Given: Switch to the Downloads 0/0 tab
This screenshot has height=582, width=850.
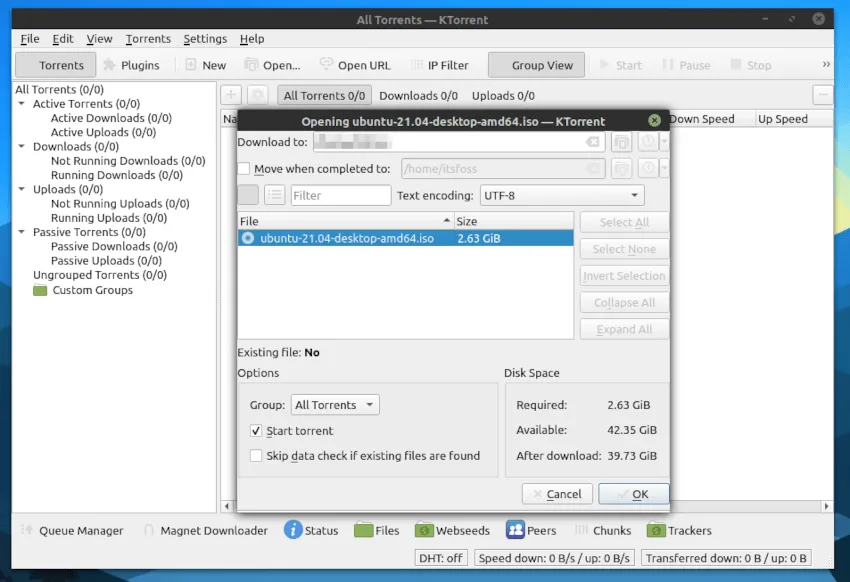Looking at the screenshot, I should [x=418, y=96].
